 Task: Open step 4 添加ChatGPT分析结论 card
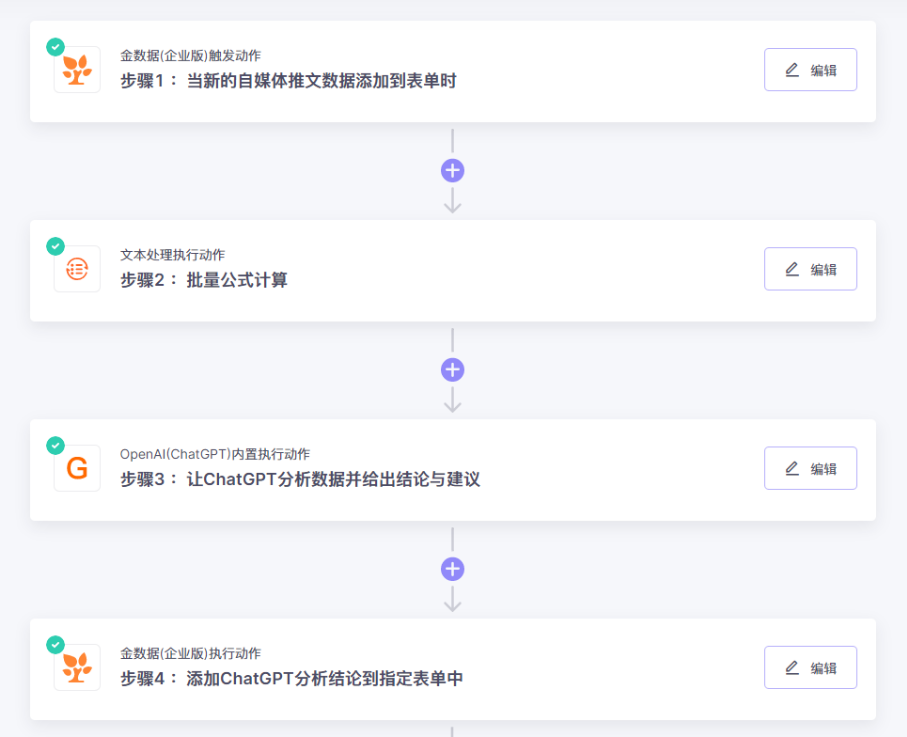292,679
